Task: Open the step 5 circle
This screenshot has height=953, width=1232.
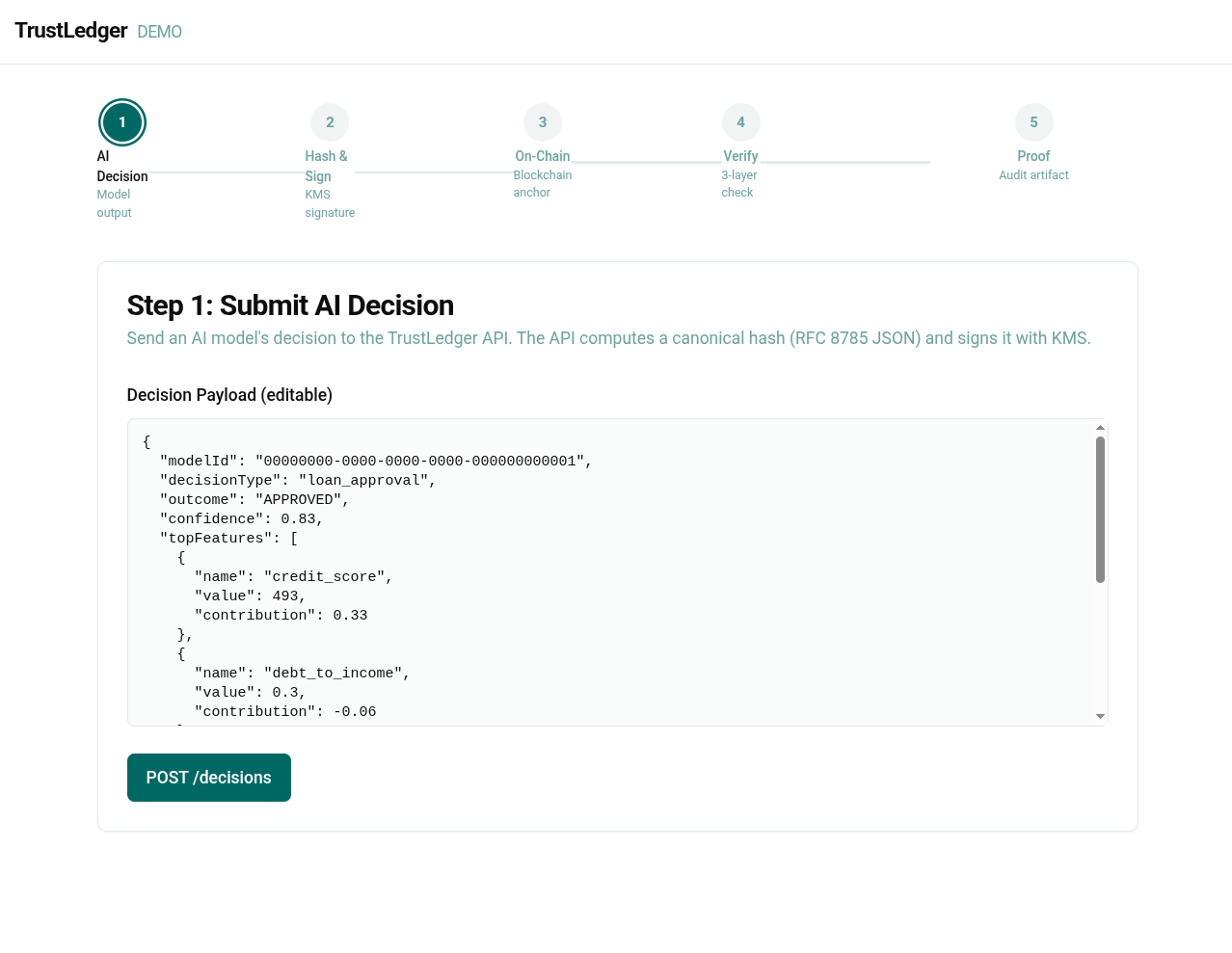Action: click(x=1033, y=122)
